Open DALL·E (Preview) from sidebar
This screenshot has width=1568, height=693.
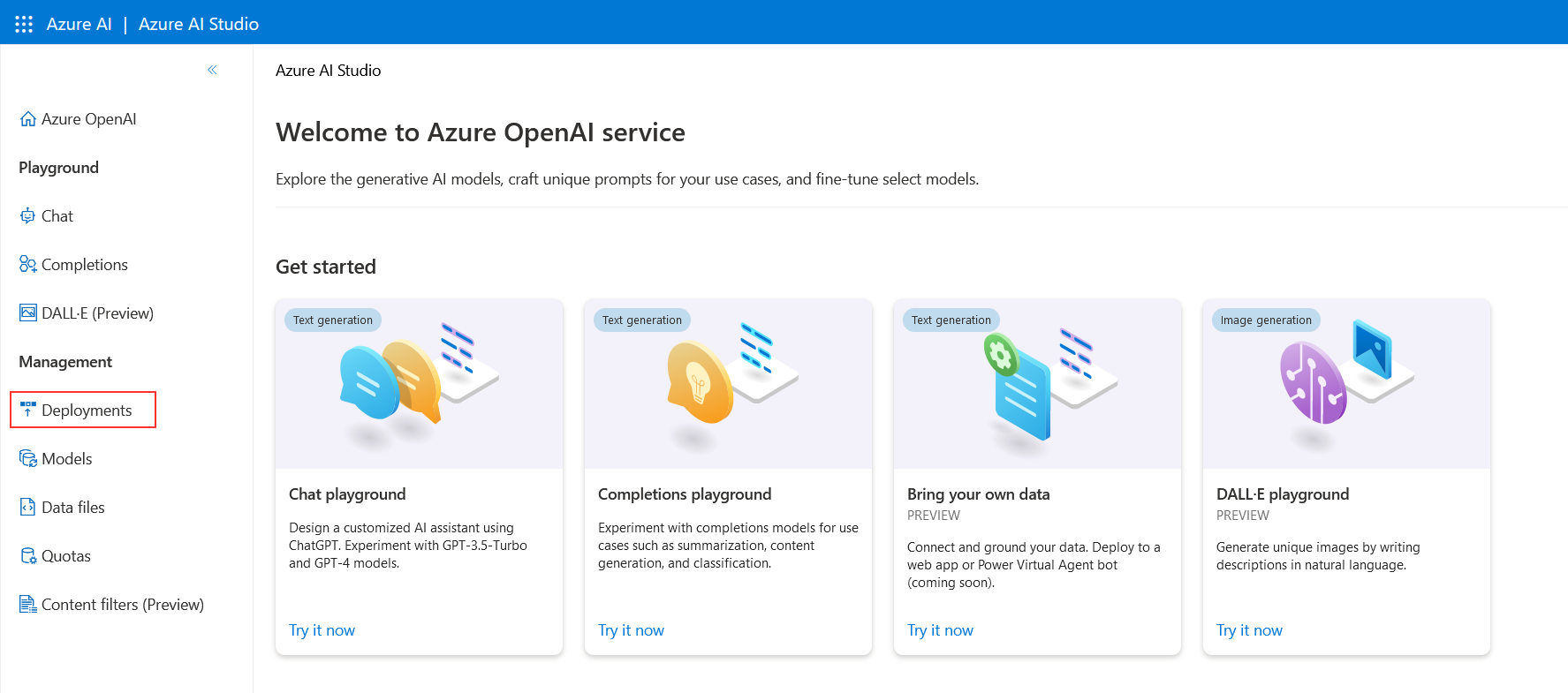[96, 313]
